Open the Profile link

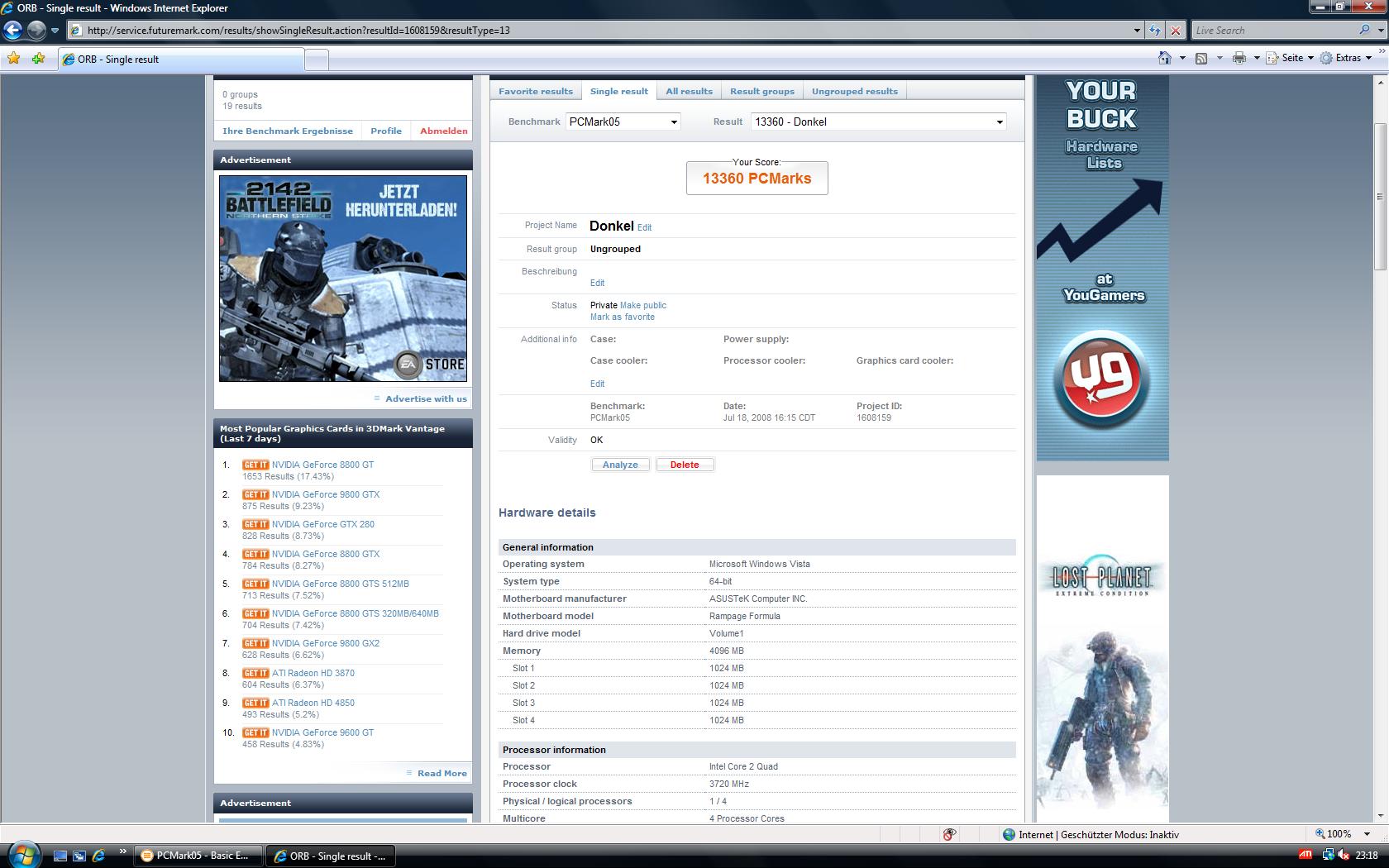[386, 131]
